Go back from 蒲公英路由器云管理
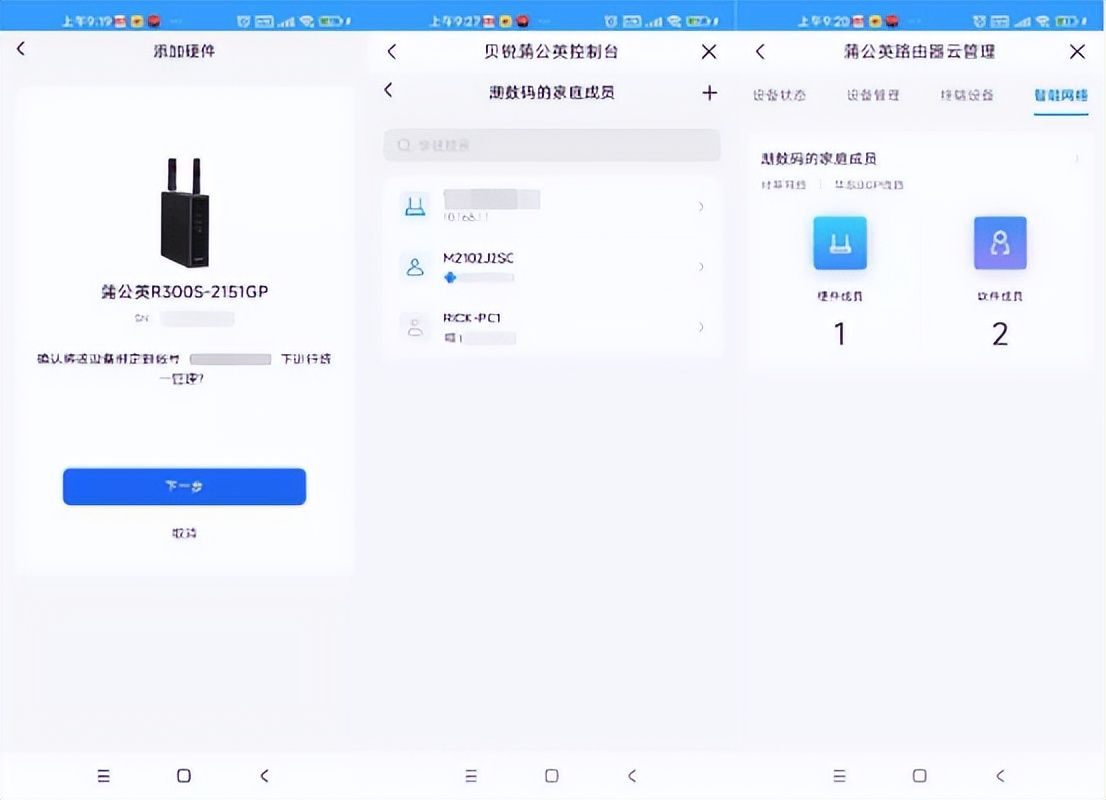This screenshot has height=800, width=1106. click(x=760, y=51)
